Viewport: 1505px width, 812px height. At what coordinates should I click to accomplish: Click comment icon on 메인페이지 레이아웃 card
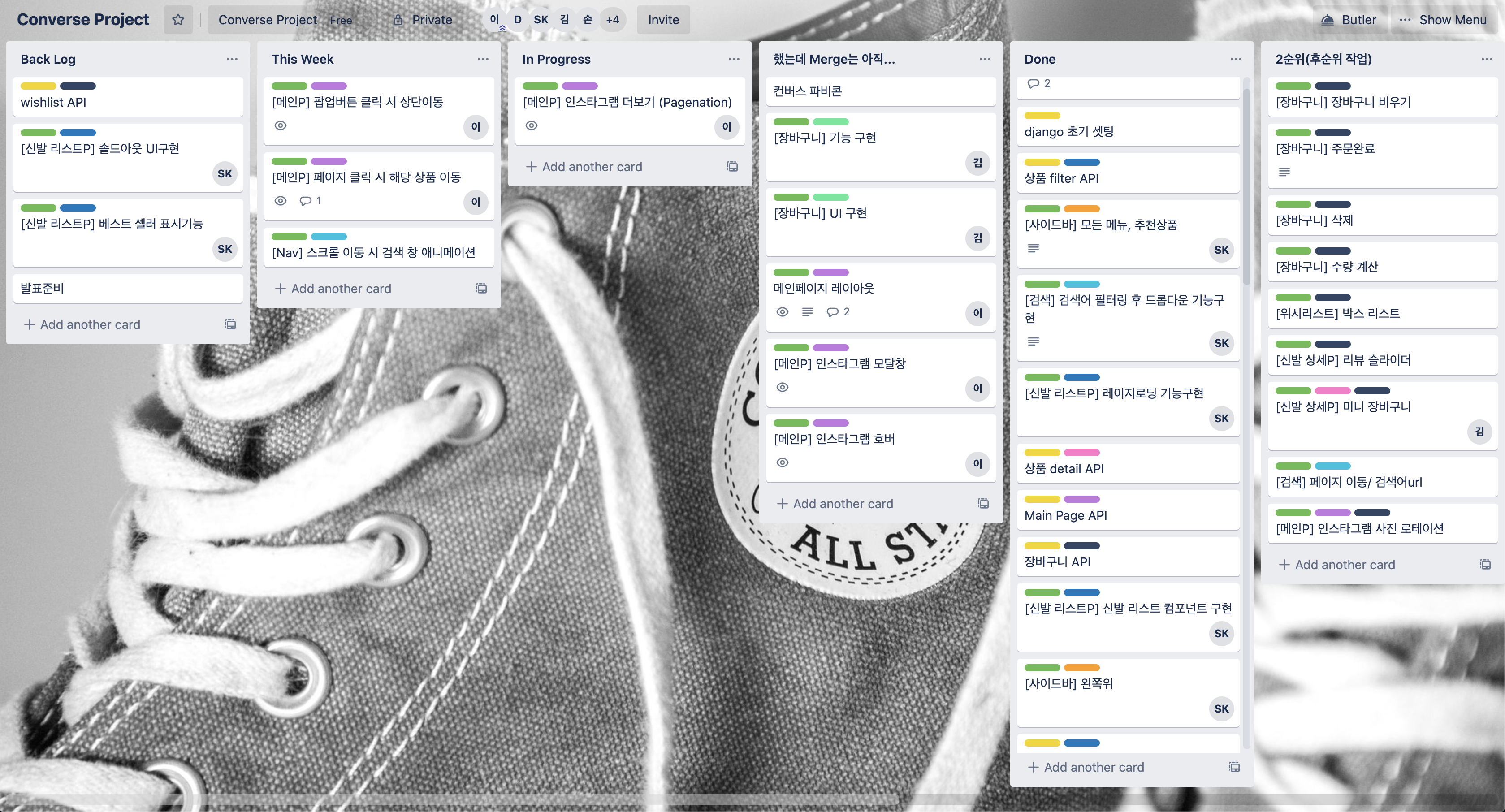click(833, 312)
